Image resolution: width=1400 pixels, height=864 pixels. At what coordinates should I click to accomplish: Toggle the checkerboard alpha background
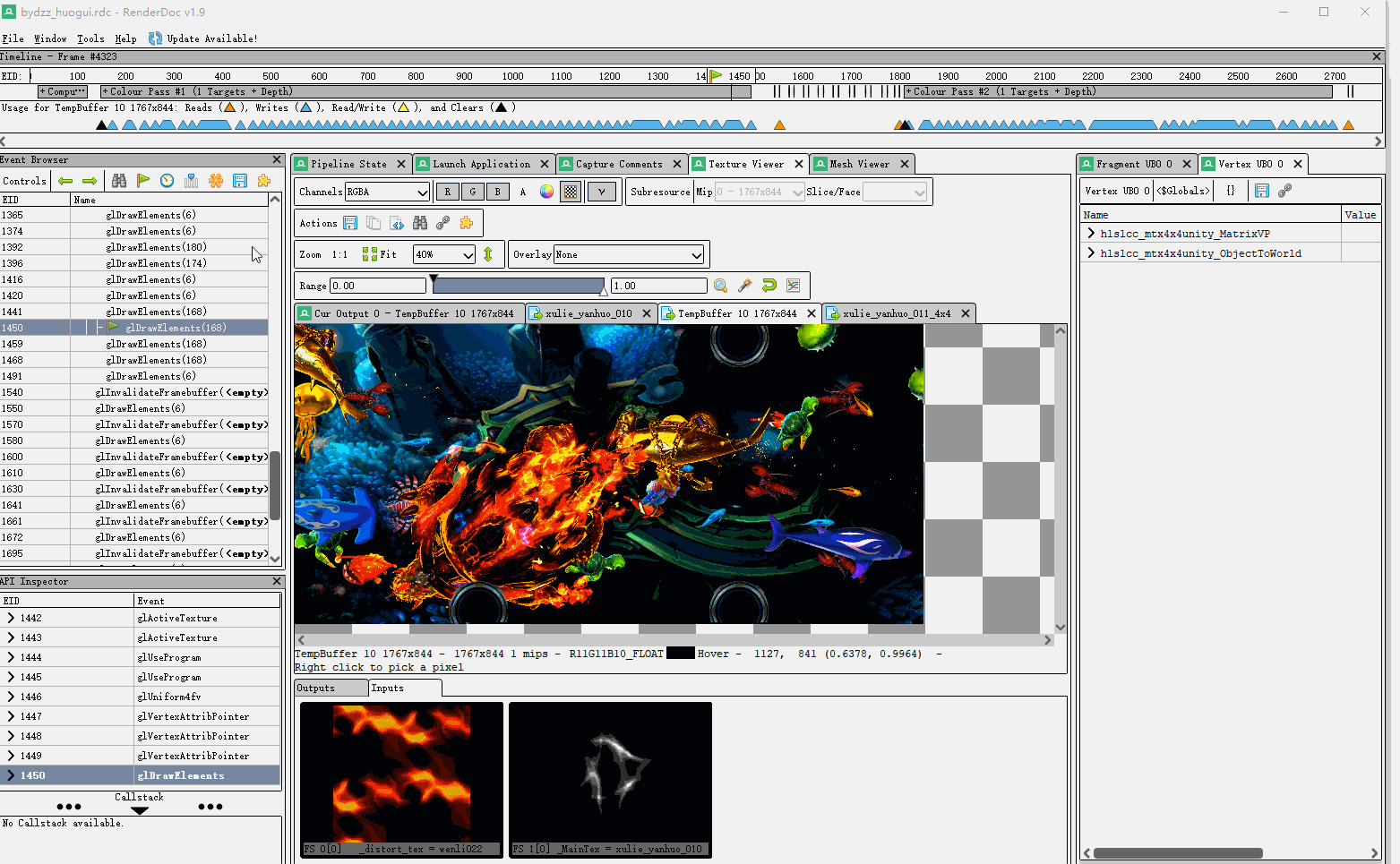pos(571,192)
